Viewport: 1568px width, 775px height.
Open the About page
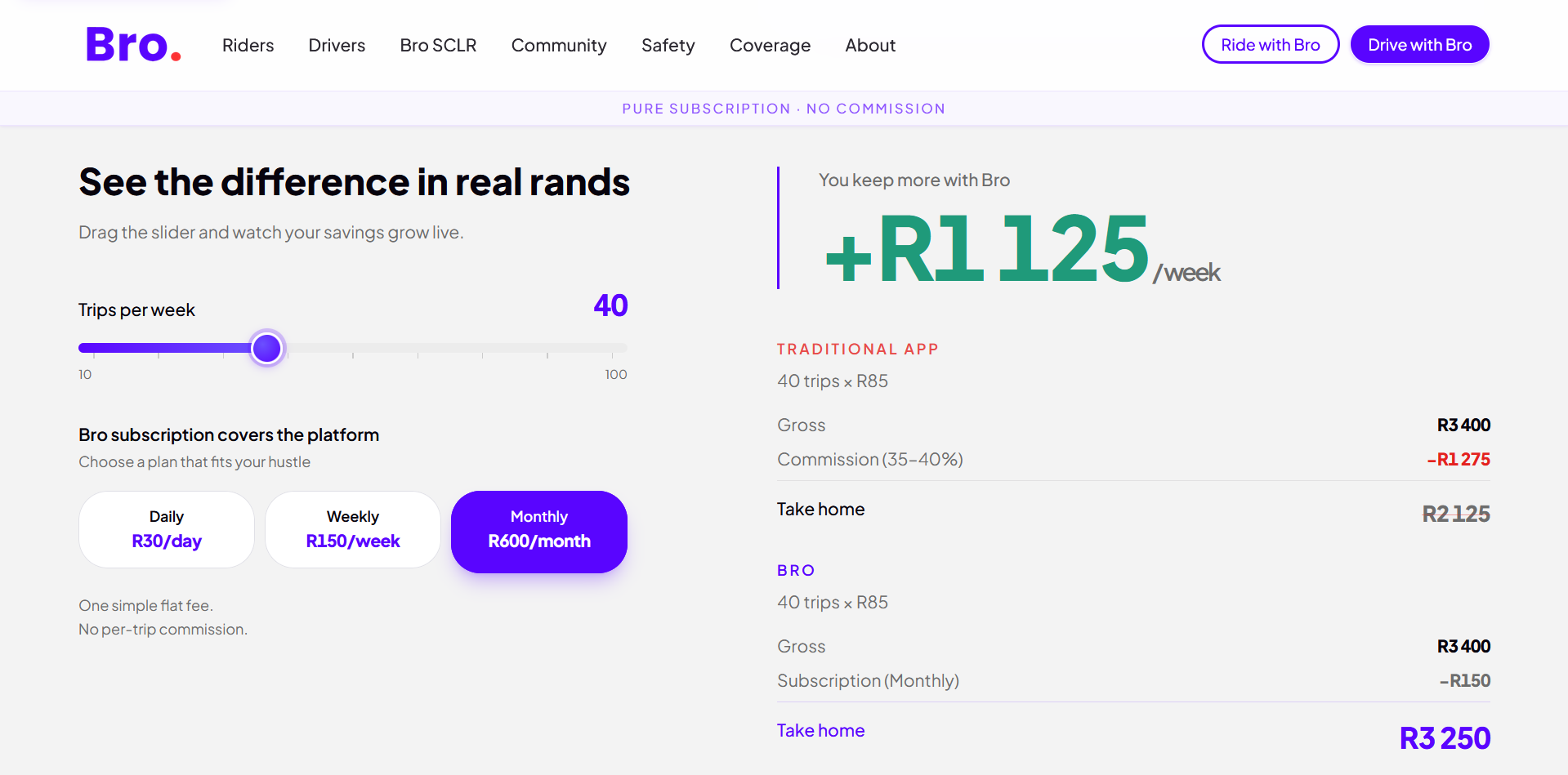[x=870, y=45]
